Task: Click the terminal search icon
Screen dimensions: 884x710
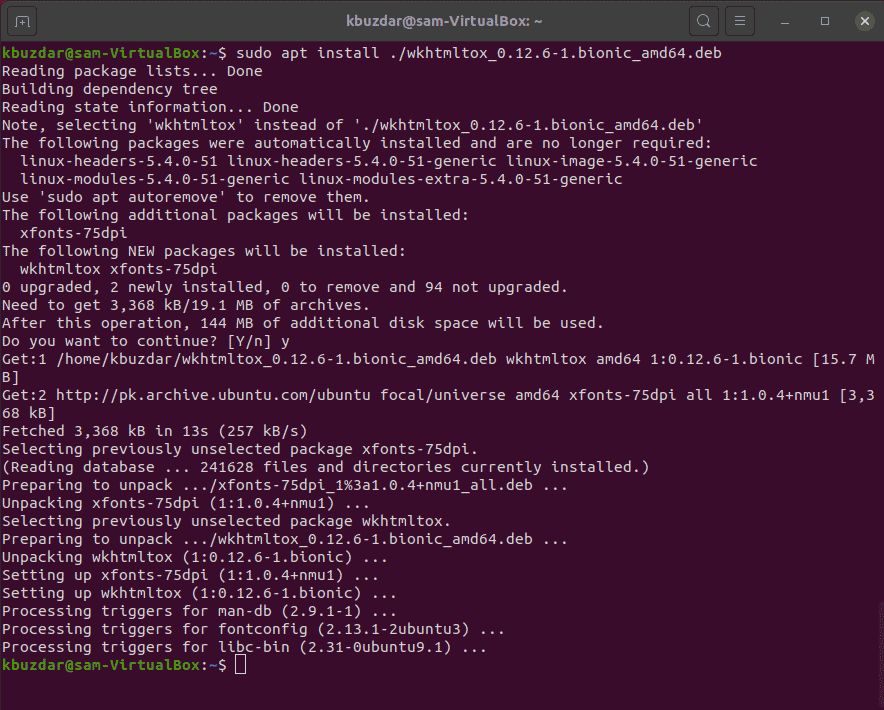Action: [704, 21]
